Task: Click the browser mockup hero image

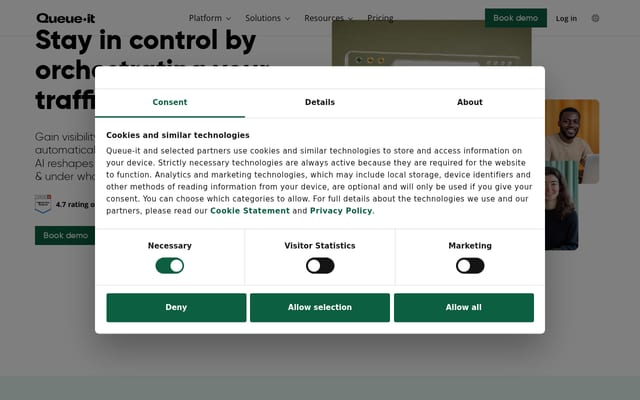Action: click(432, 43)
